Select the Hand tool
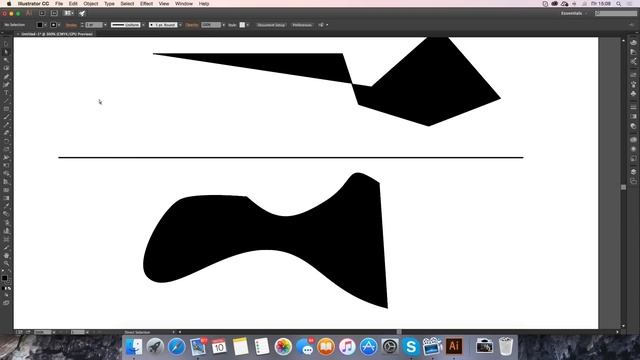This screenshot has width=640, height=360. [6, 256]
